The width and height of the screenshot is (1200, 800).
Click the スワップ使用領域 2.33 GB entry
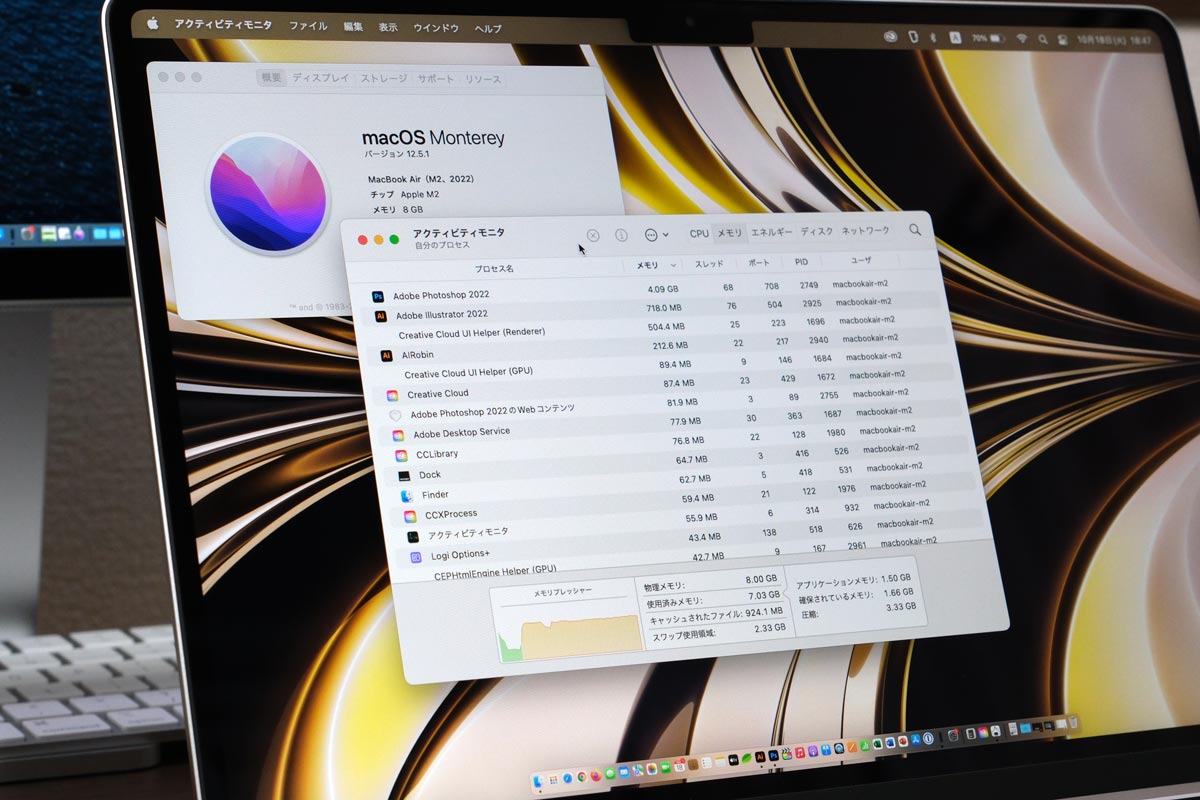click(x=718, y=633)
